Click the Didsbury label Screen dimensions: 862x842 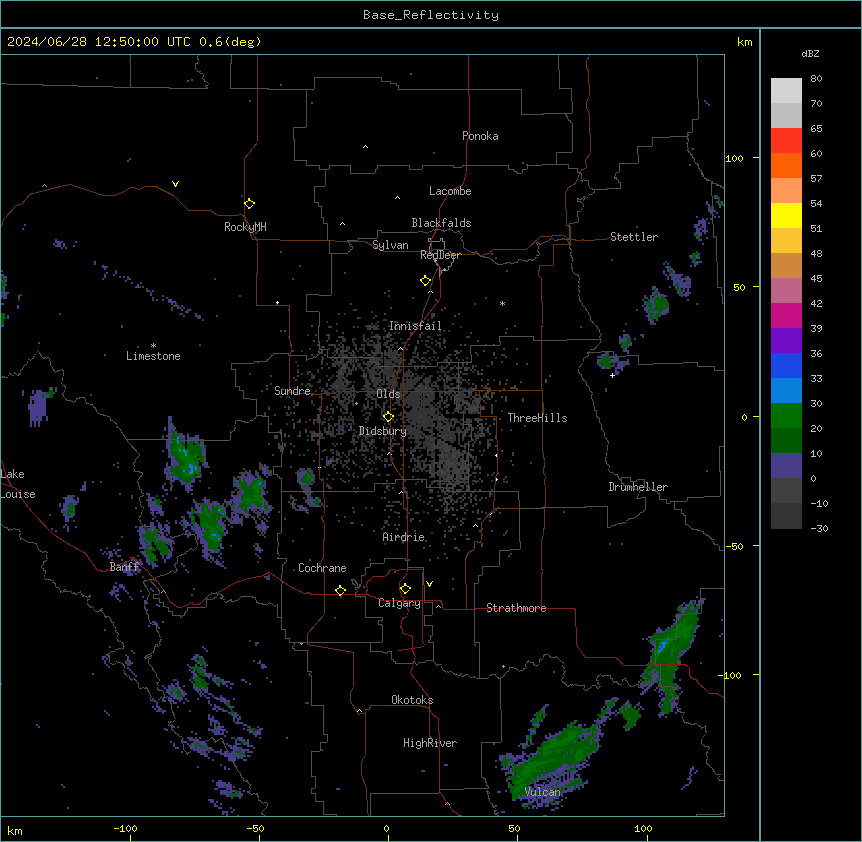tap(383, 431)
